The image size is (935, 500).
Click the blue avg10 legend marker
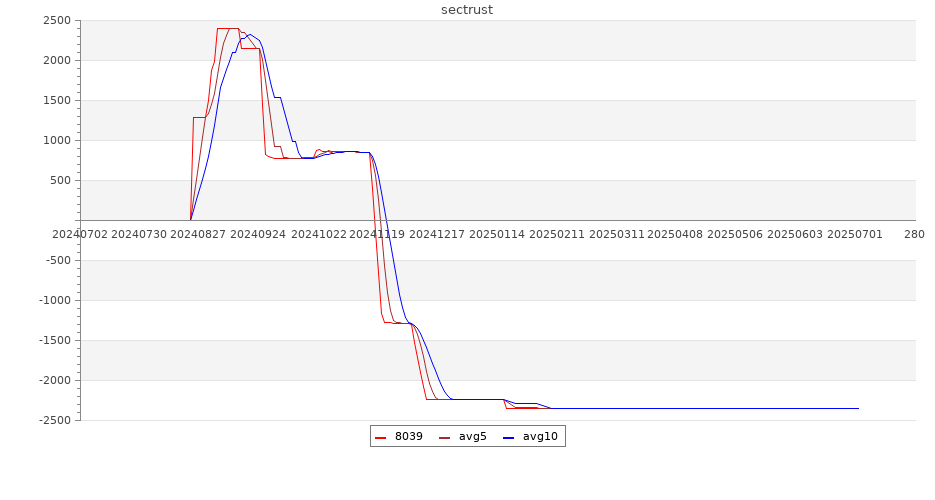(508, 438)
